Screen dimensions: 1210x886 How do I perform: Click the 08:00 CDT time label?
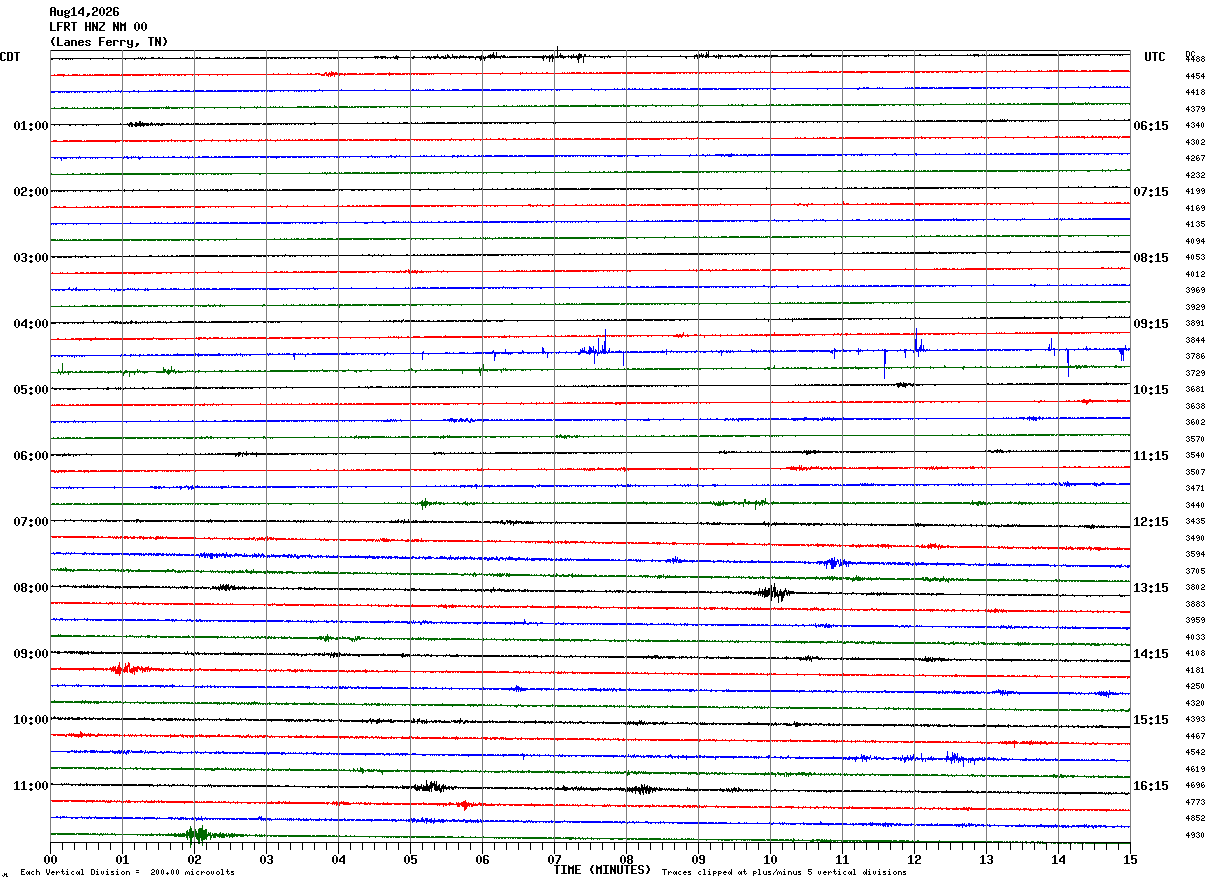coord(31,588)
